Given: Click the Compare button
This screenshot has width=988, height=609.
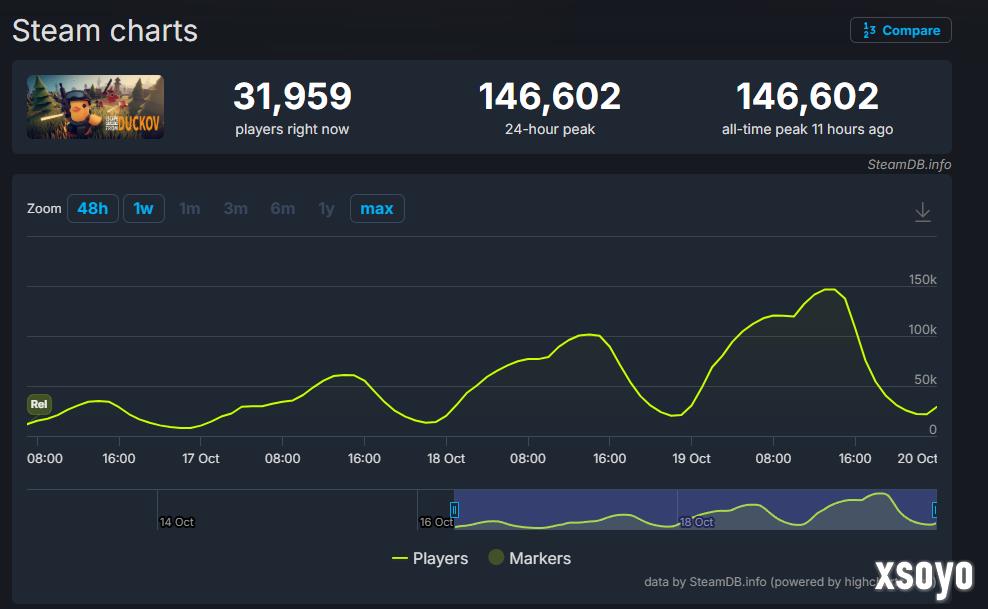Looking at the screenshot, I should [x=901, y=31].
